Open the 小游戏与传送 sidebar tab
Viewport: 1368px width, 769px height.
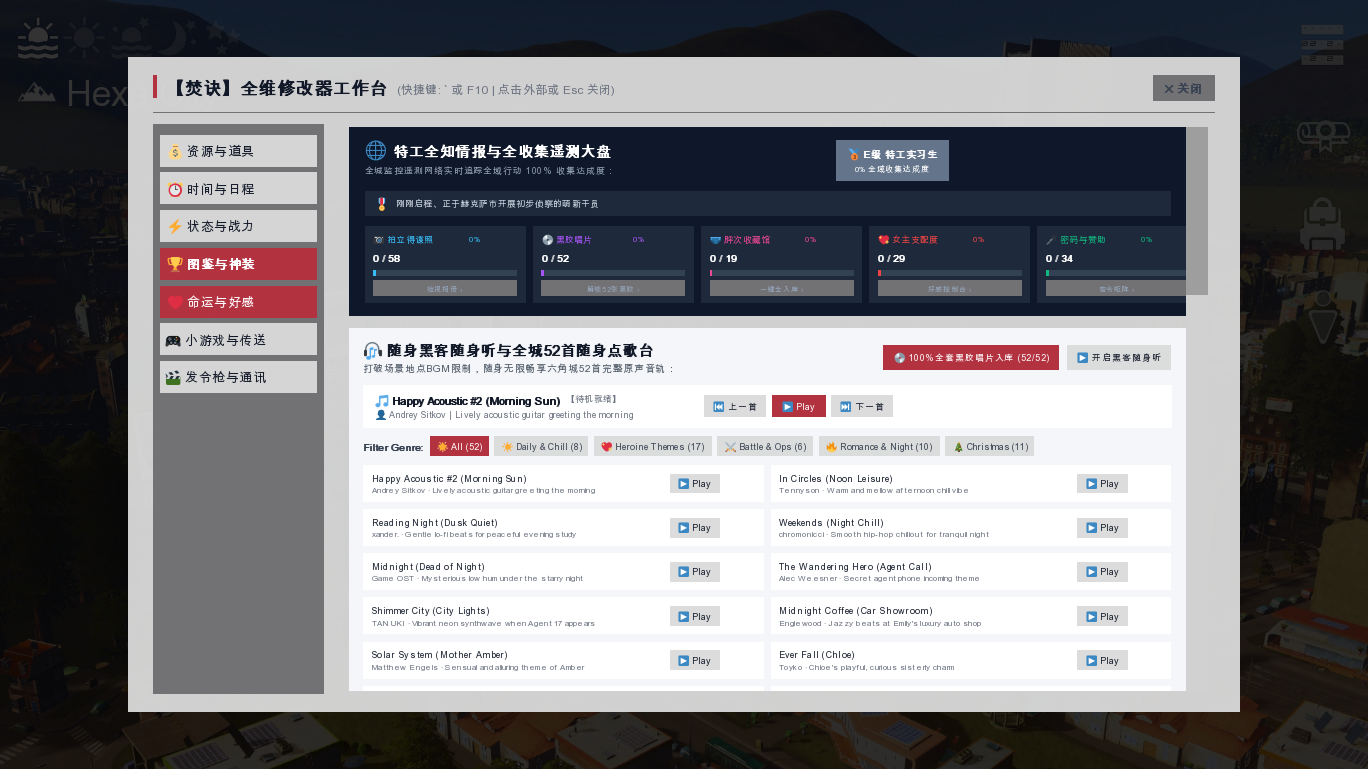tap(238, 340)
